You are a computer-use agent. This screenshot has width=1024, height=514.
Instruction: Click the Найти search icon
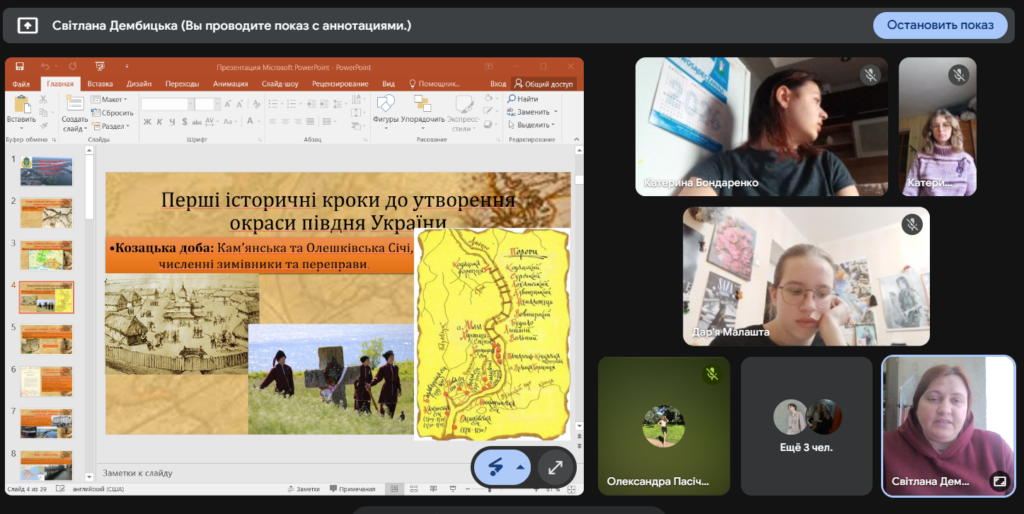coord(512,99)
